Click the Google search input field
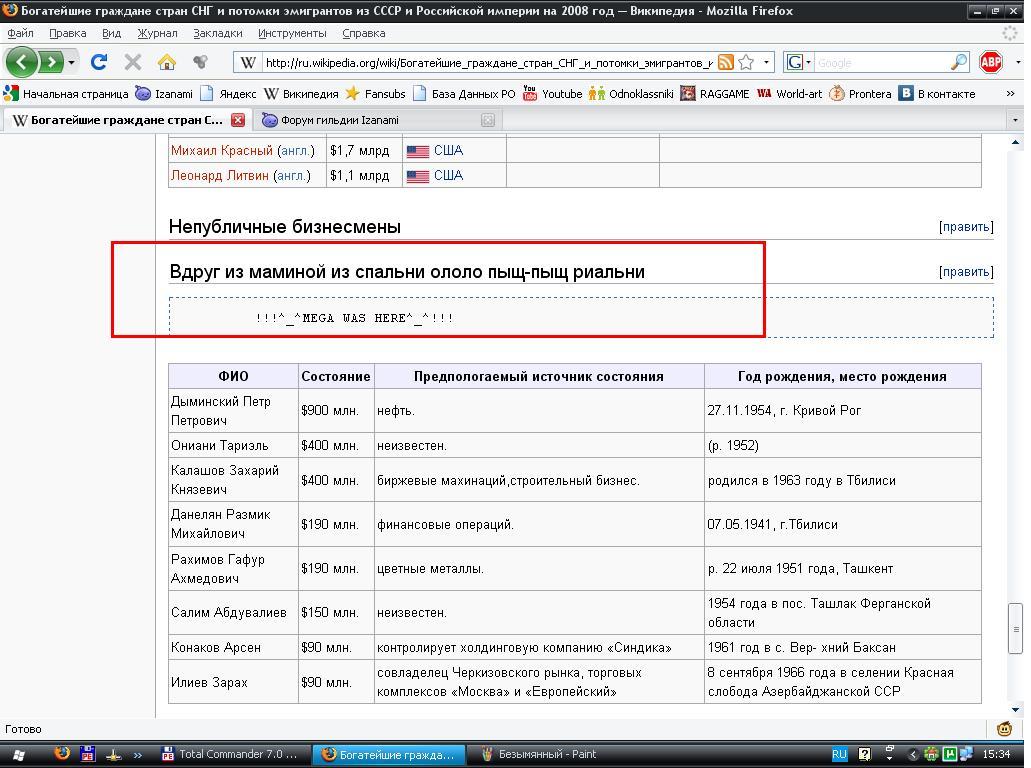Viewport: 1031px width, 768px height. [x=880, y=62]
